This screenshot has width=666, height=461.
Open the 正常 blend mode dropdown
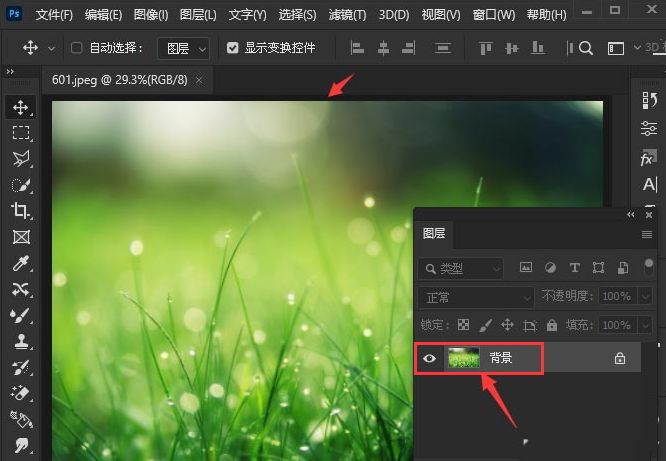pyautogui.click(x=476, y=297)
